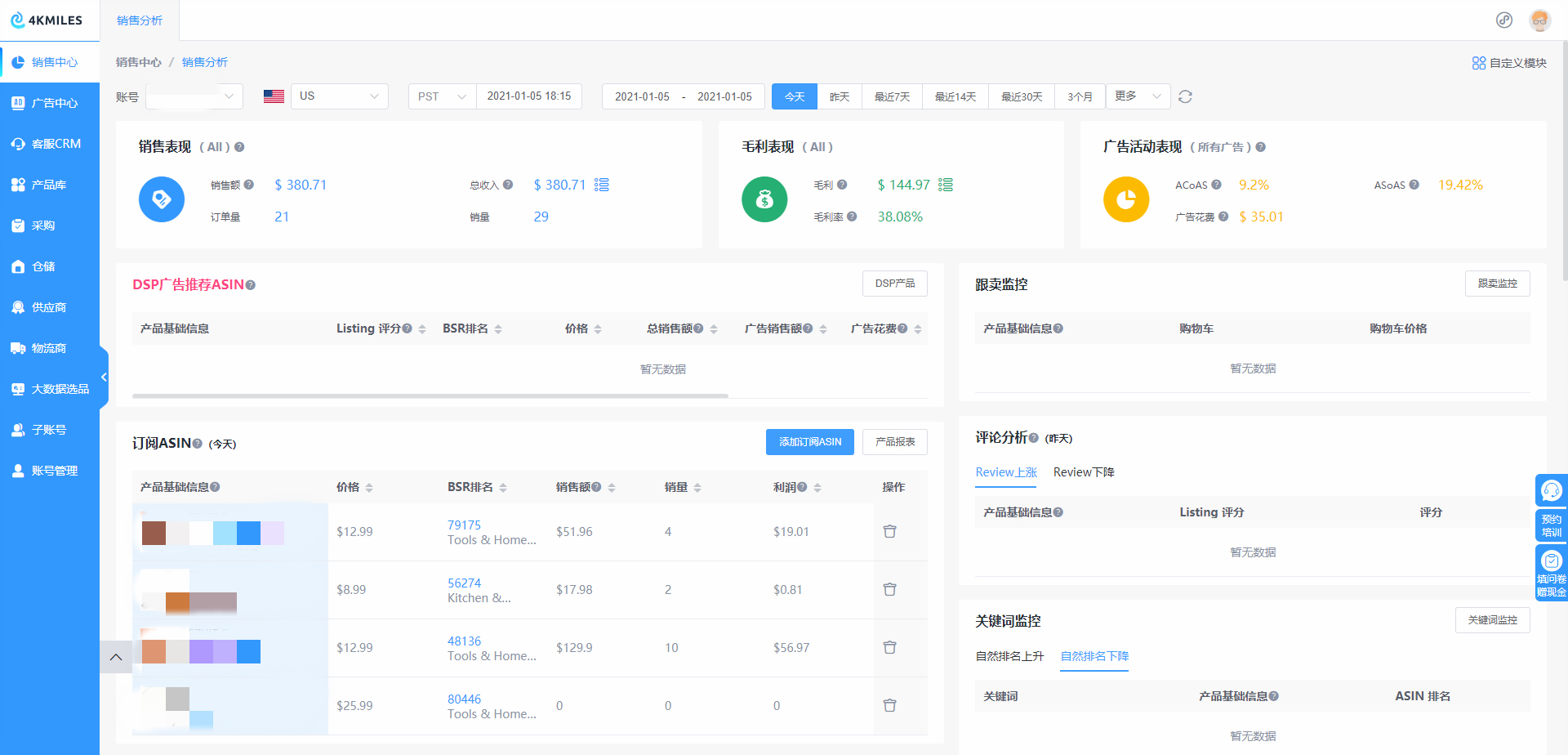Open 广告中心 from the sidebar

pos(51,102)
